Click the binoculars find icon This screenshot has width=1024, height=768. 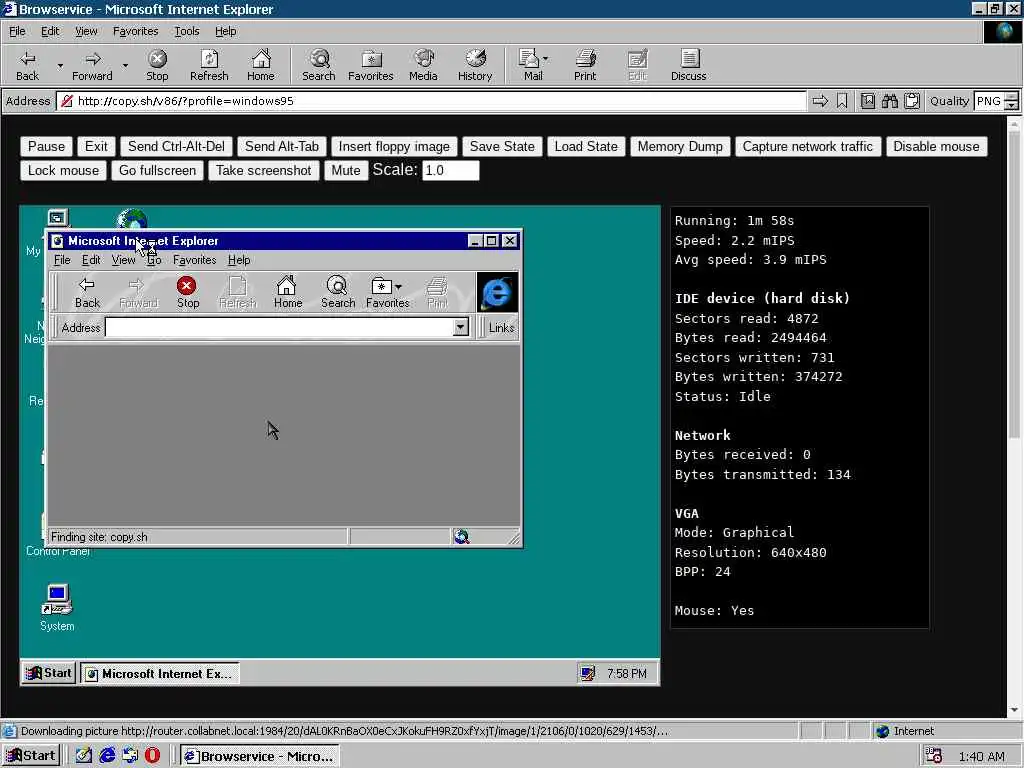coord(890,101)
